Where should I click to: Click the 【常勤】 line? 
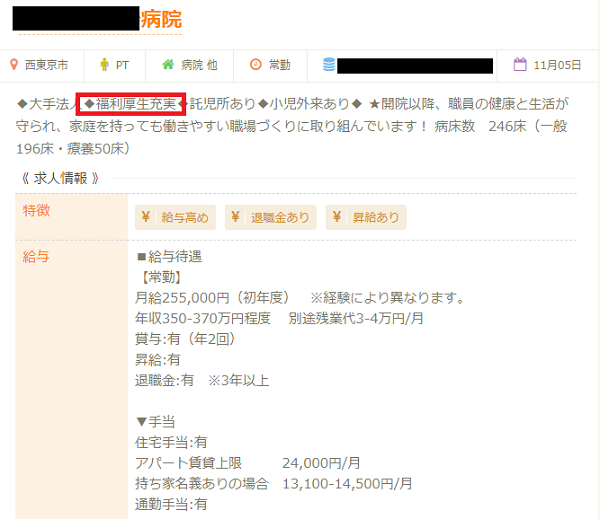[x=161, y=277]
